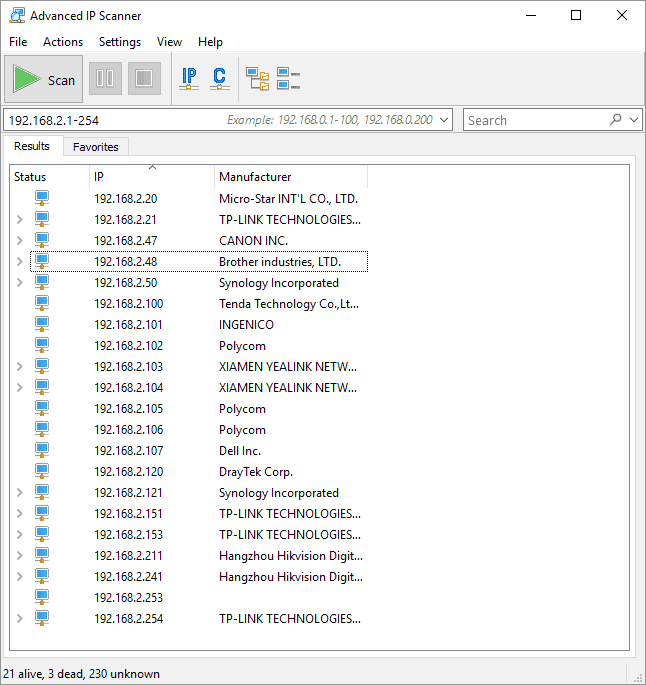
Task: Maximize the Advanced IP Scanner window
Action: tap(576, 15)
